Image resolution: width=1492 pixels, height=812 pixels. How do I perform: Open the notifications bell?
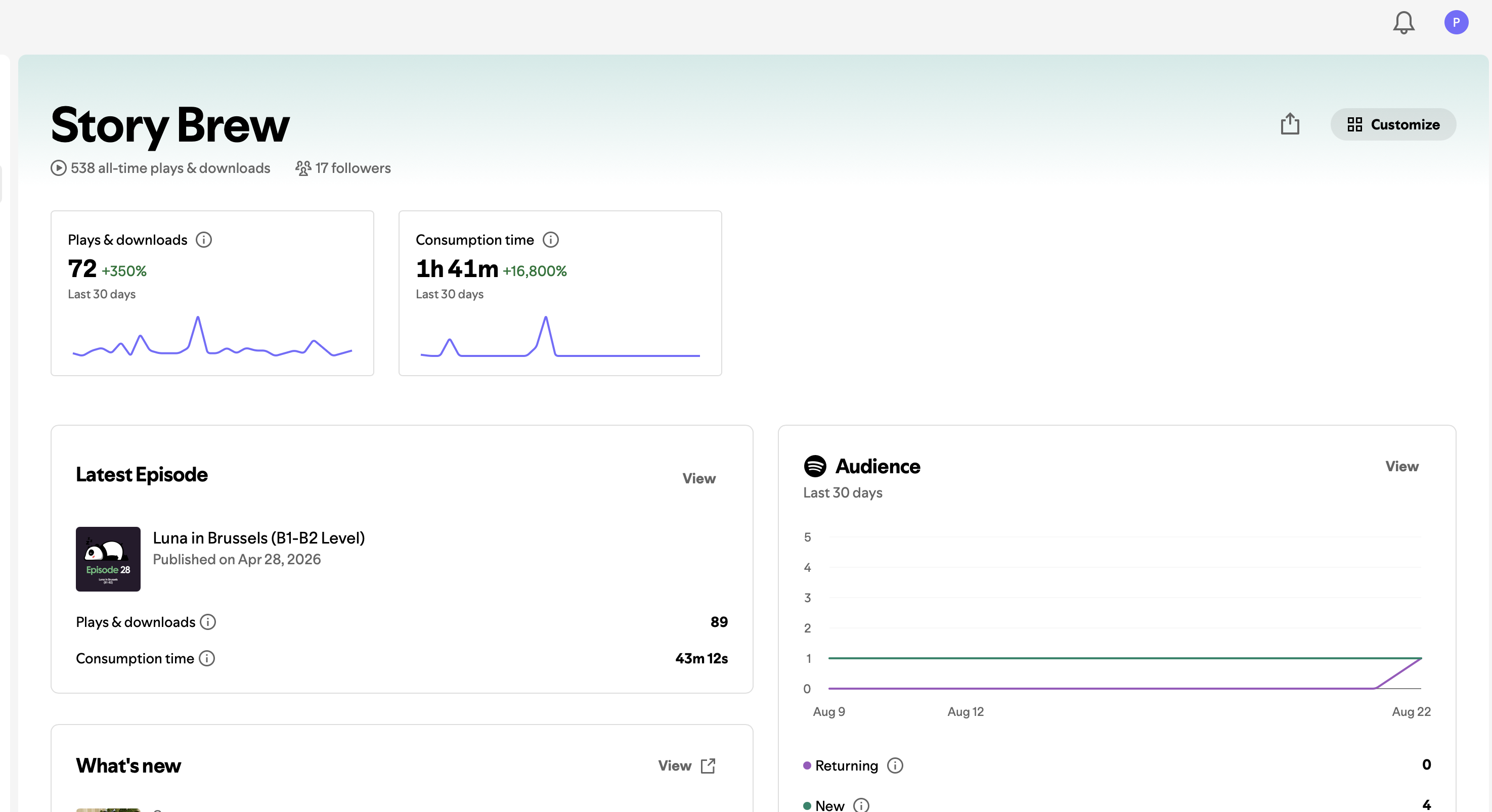(x=1403, y=23)
